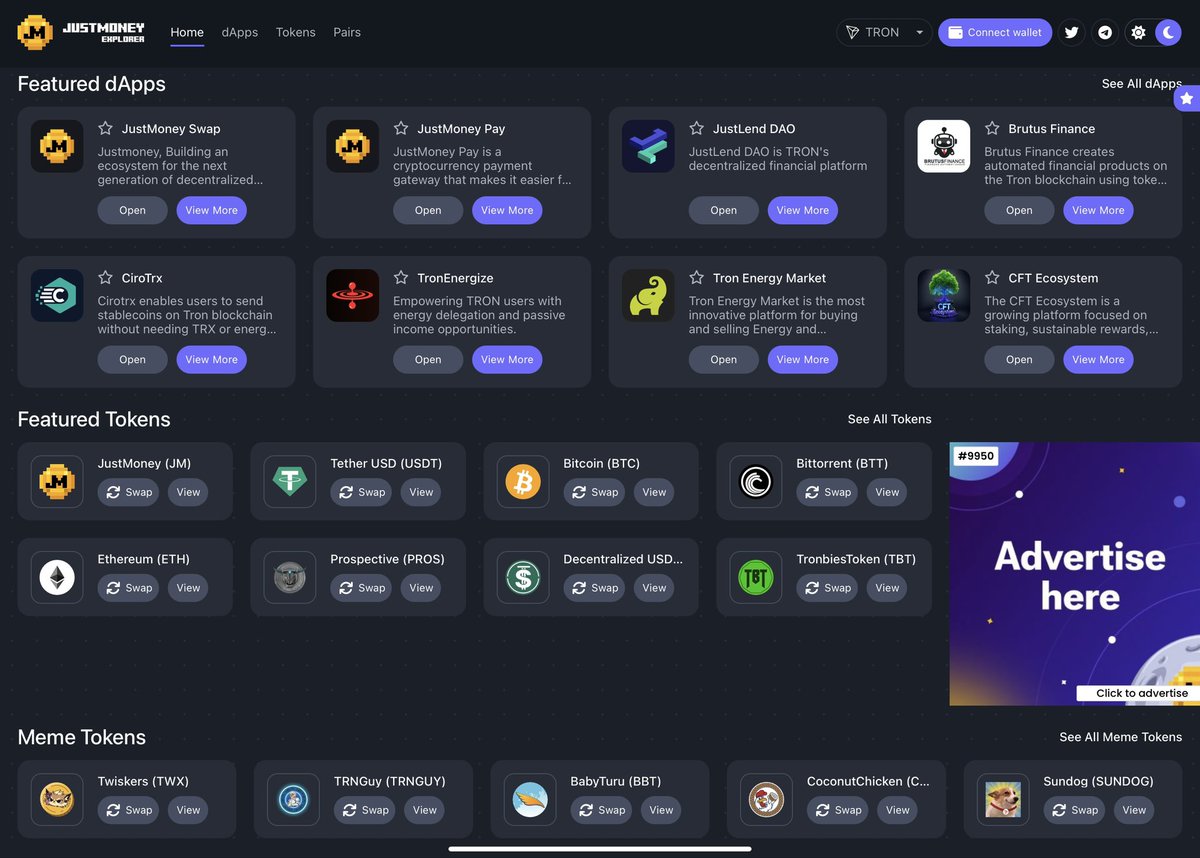Screen dimensions: 1200x858
Task: Go to the Home tab
Action: [187, 32]
